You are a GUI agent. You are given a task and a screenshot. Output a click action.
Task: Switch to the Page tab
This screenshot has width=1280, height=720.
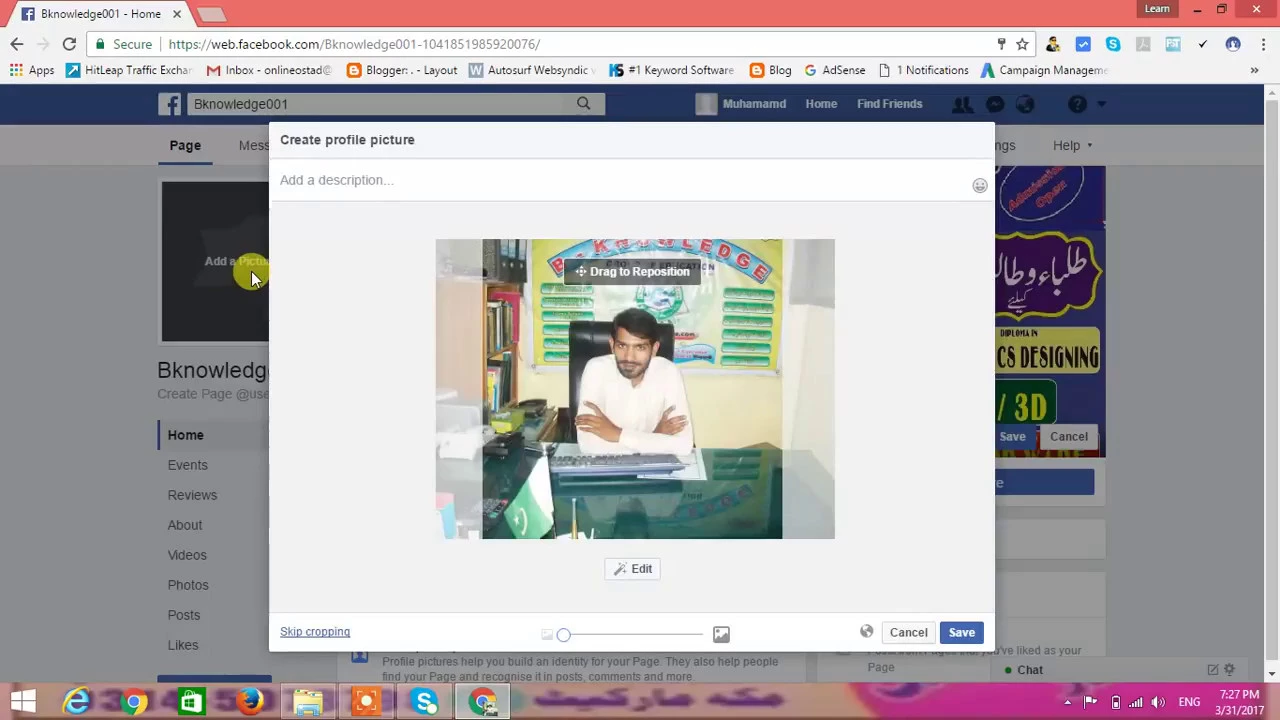point(185,145)
